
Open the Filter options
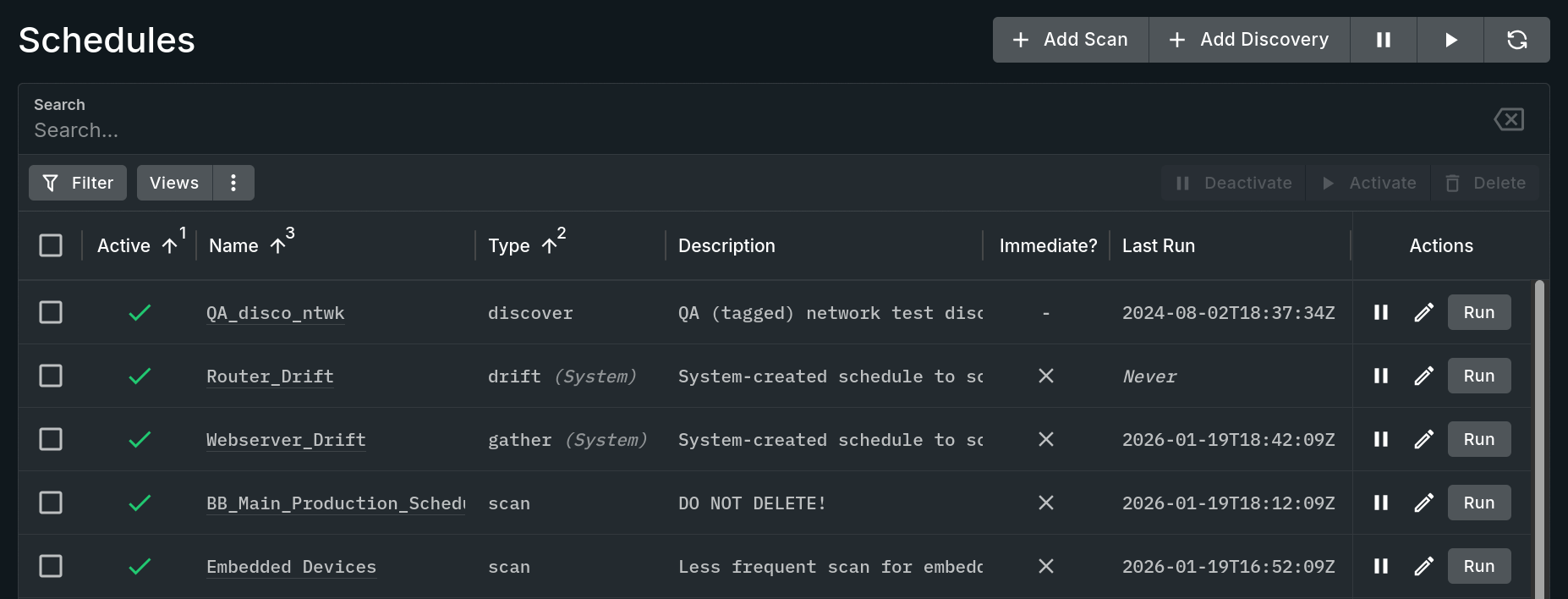(78, 183)
